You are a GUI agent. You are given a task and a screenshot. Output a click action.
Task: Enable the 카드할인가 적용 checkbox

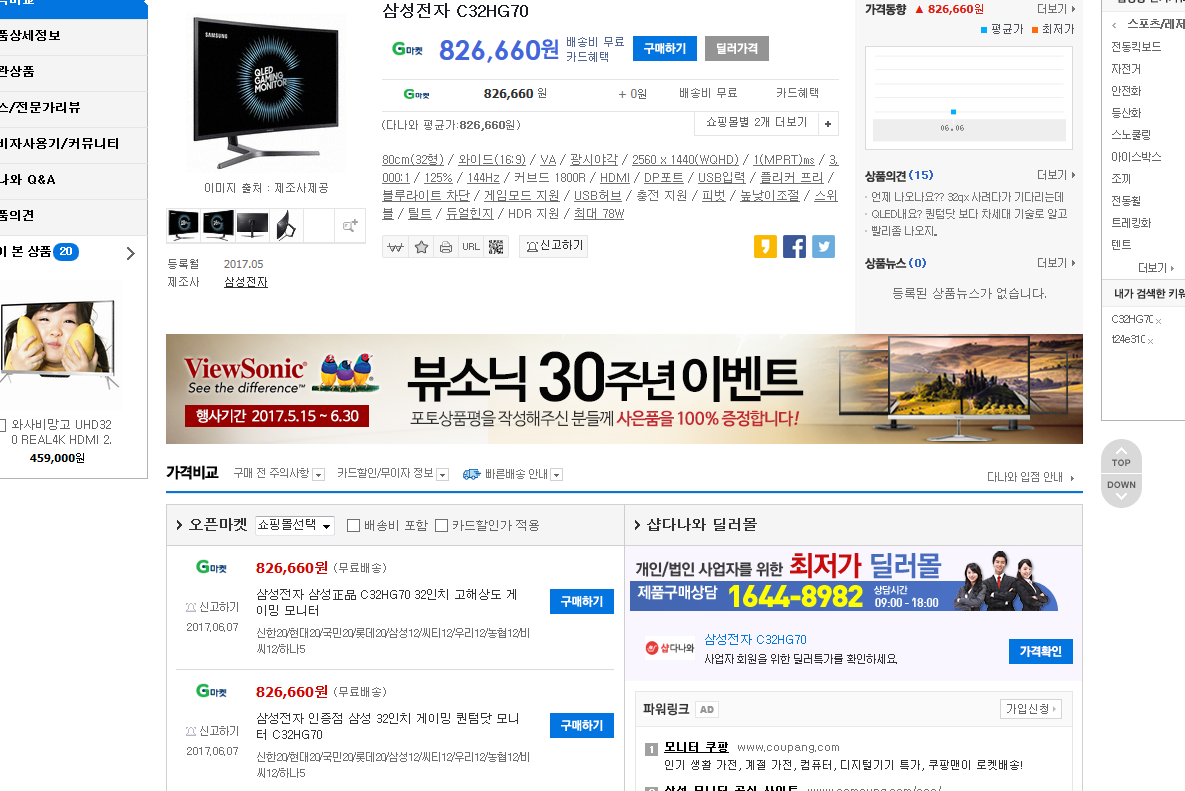pyautogui.click(x=441, y=525)
